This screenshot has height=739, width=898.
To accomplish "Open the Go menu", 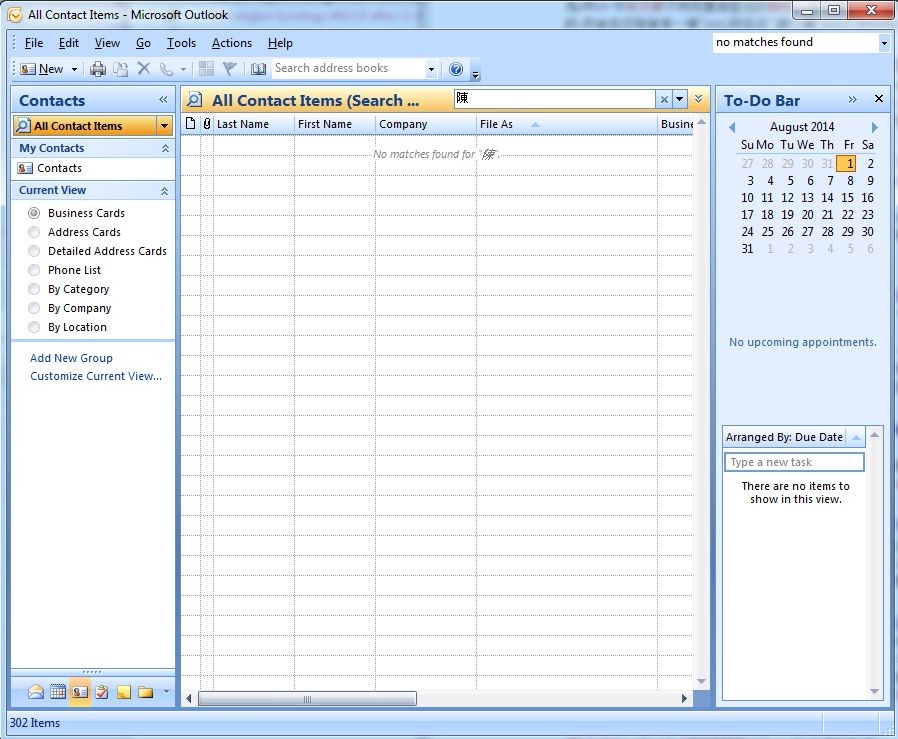I will 143,43.
